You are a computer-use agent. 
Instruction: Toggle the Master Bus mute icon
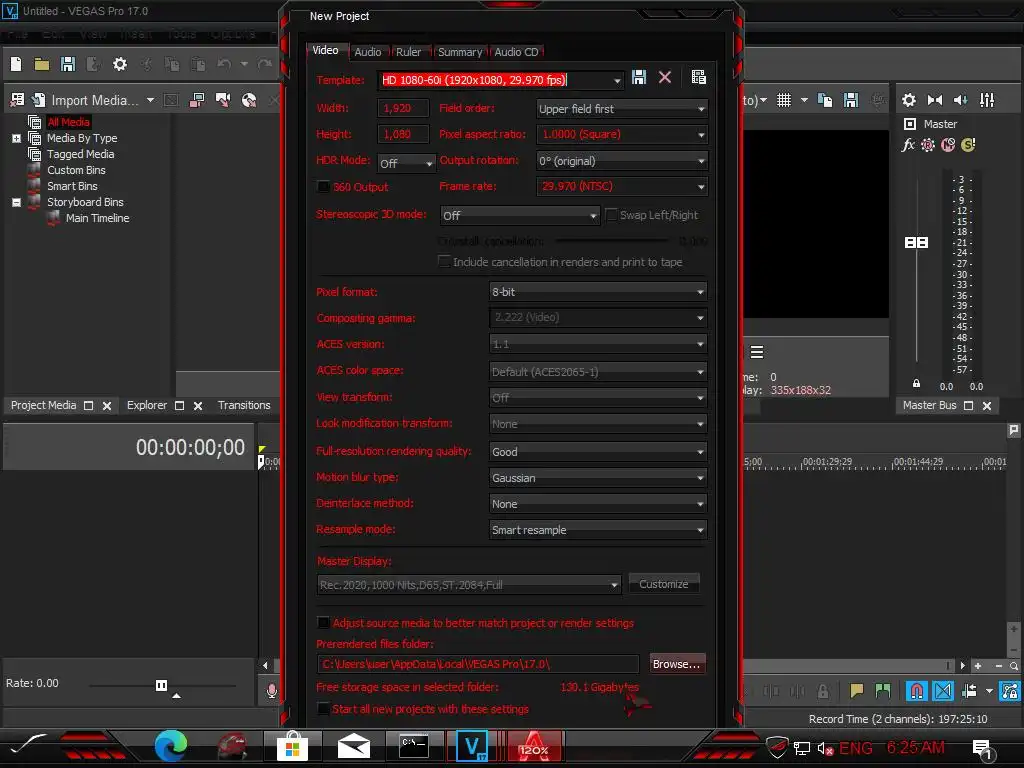[948, 145]
